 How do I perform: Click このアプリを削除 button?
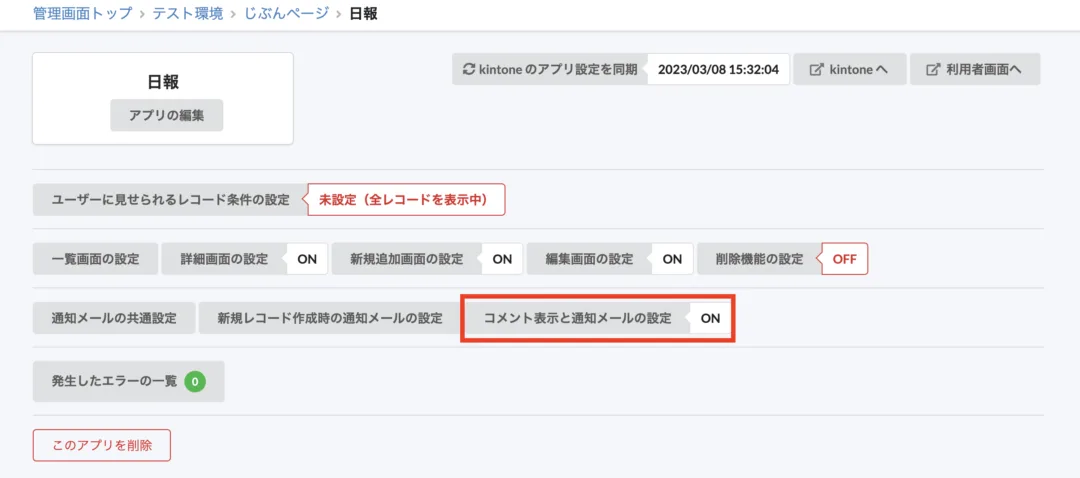101,446
